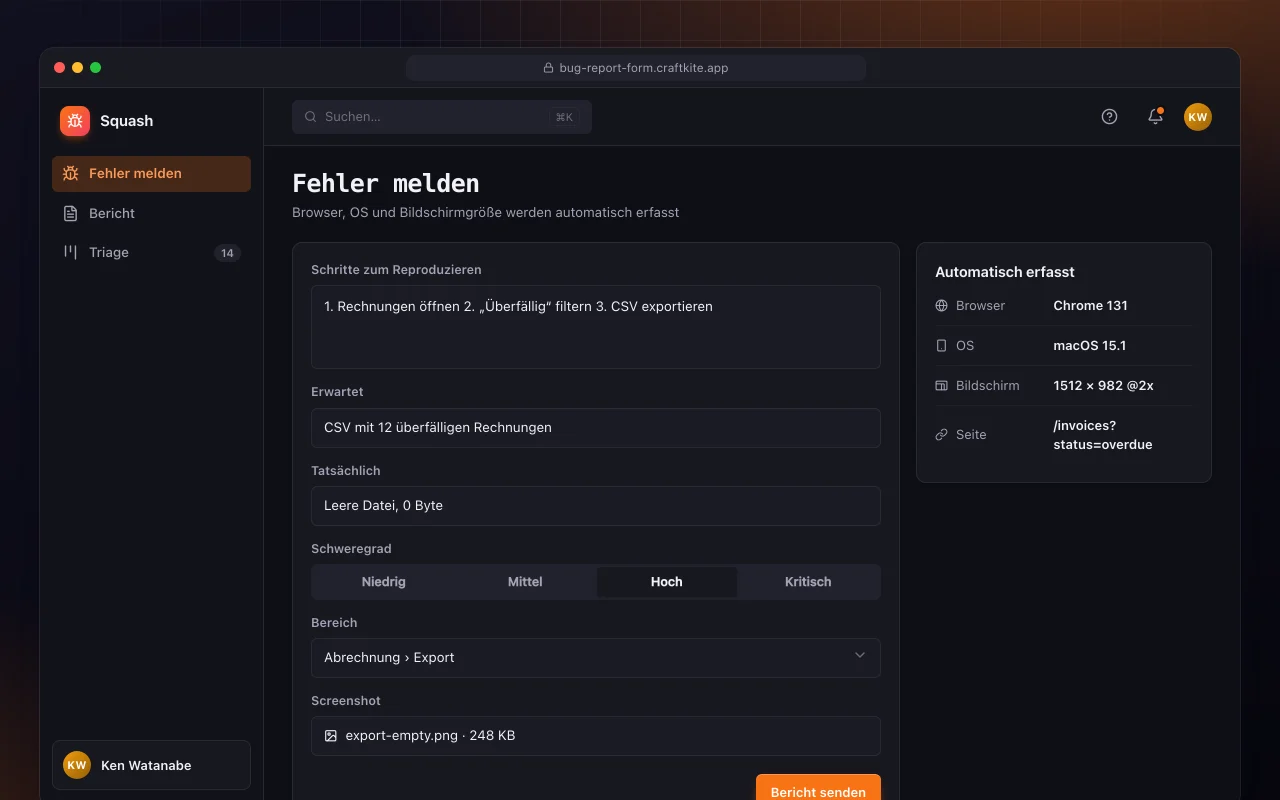Click the ⌘K shortcut hint

(x=564, y=117)
